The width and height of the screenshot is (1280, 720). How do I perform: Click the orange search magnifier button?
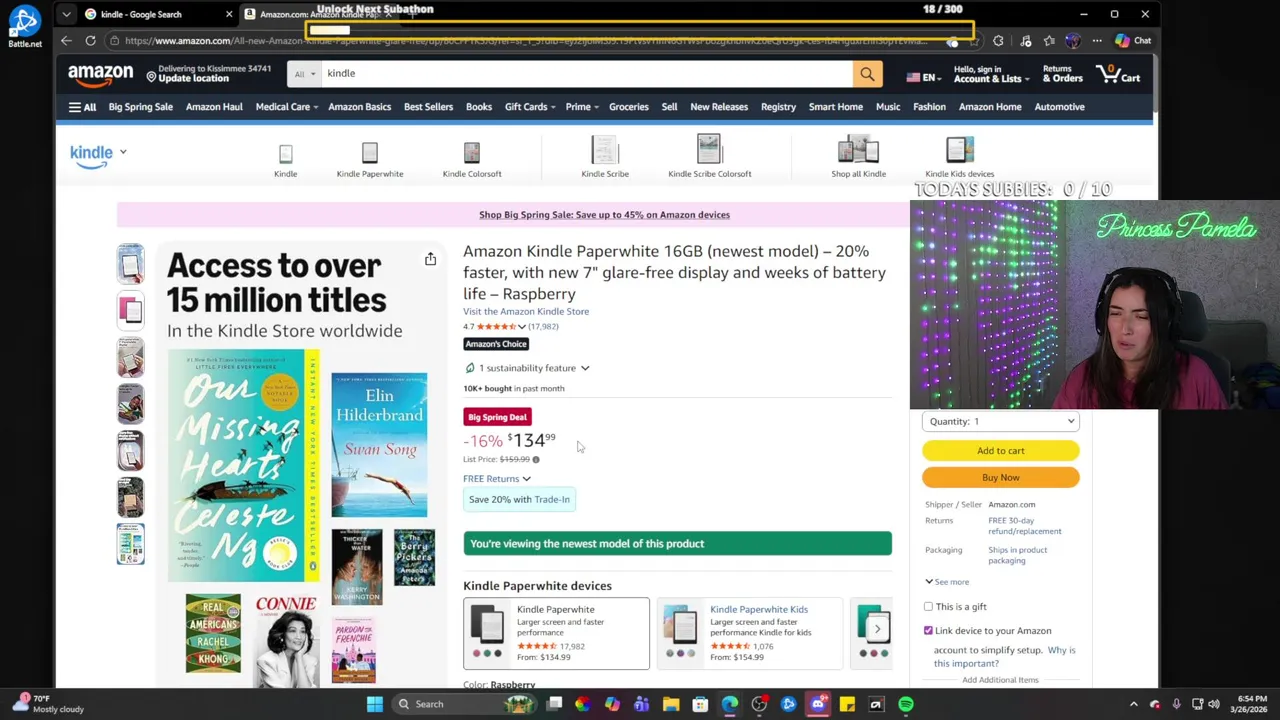pyautogui.click(x=867, y=73)
